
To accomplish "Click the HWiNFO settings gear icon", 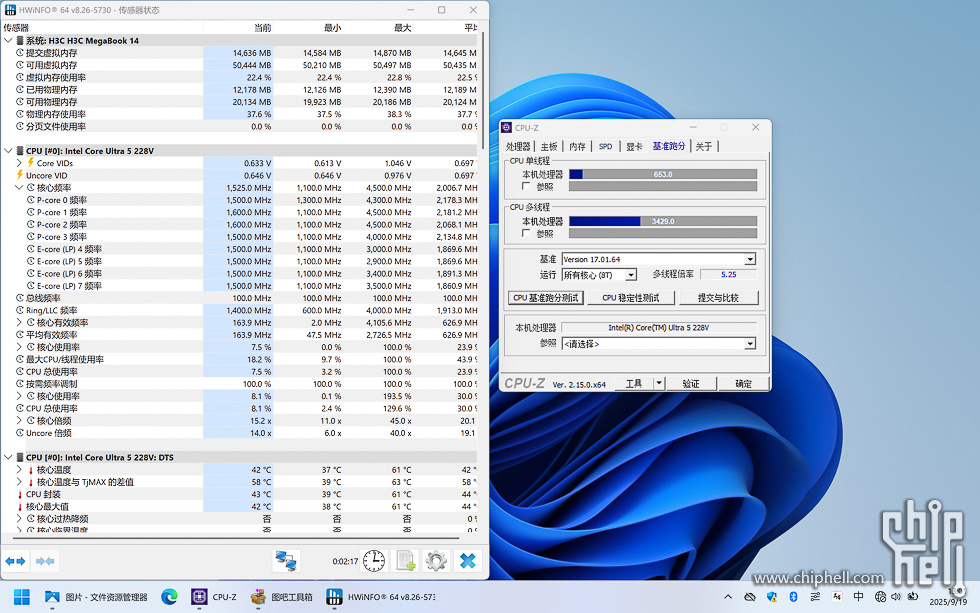I will pos(436,561).
